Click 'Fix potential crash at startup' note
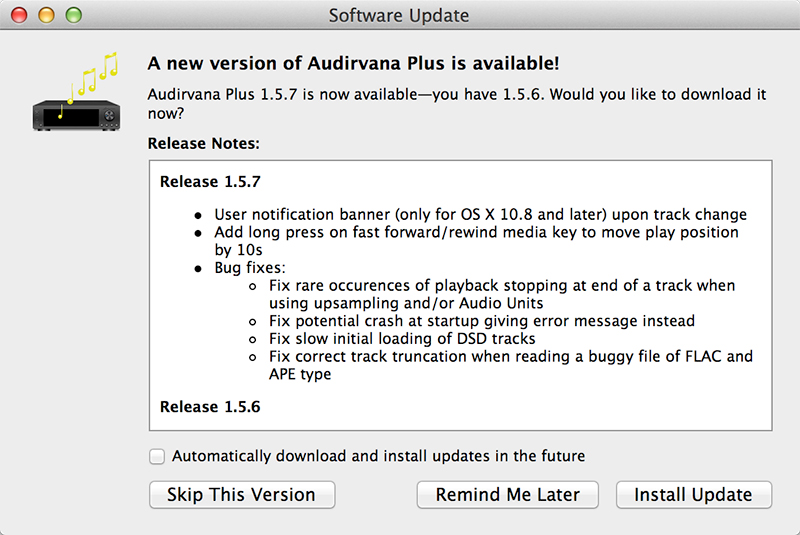Viewport: 800px width, 535px height. 482,321
